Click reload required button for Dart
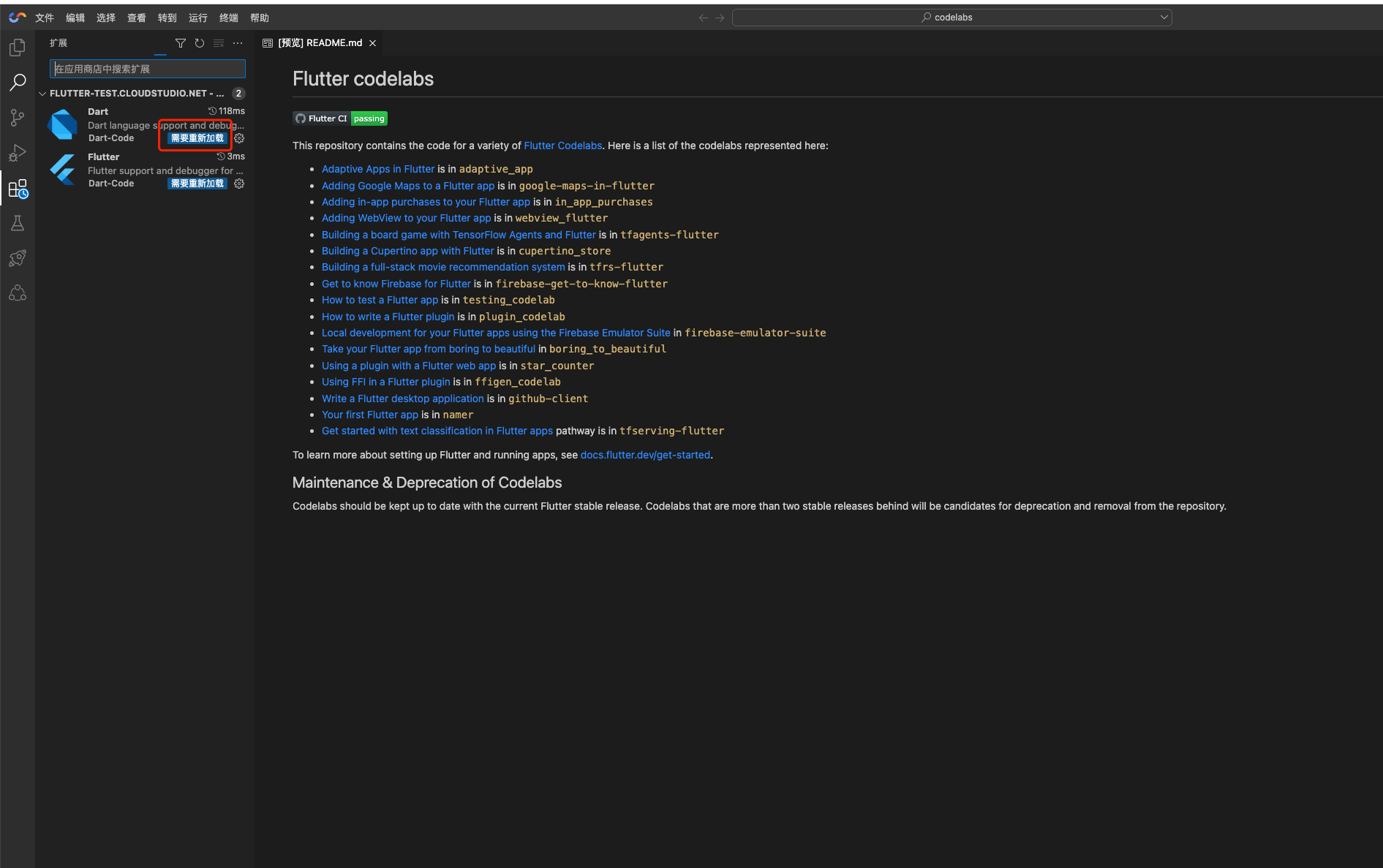The width and height of the screenshot is (1383, 868). [x=197, y=138]
